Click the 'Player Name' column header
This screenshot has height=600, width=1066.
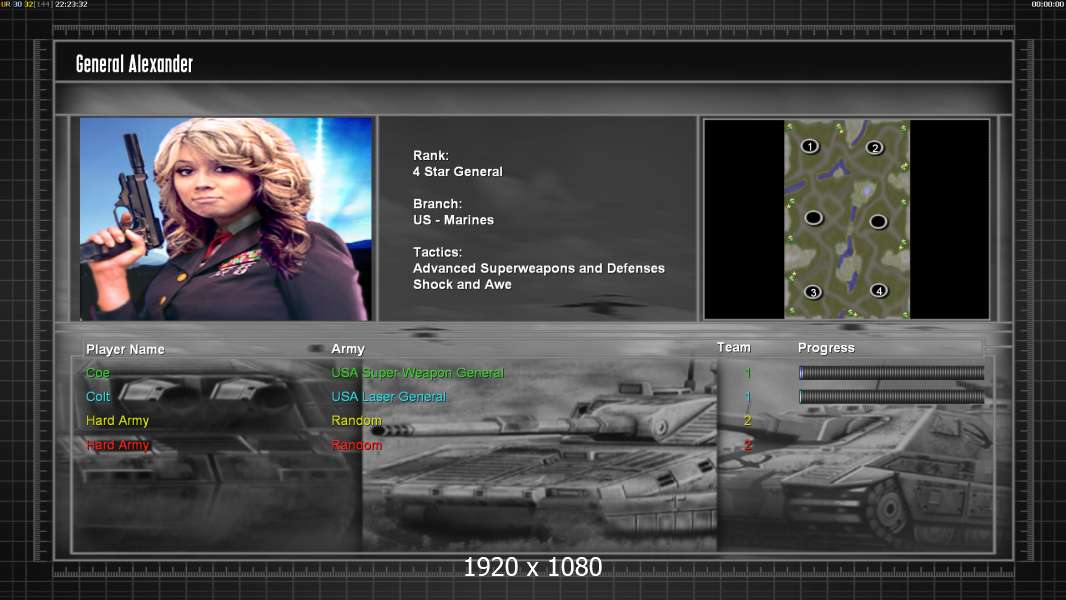coord(125,349)
